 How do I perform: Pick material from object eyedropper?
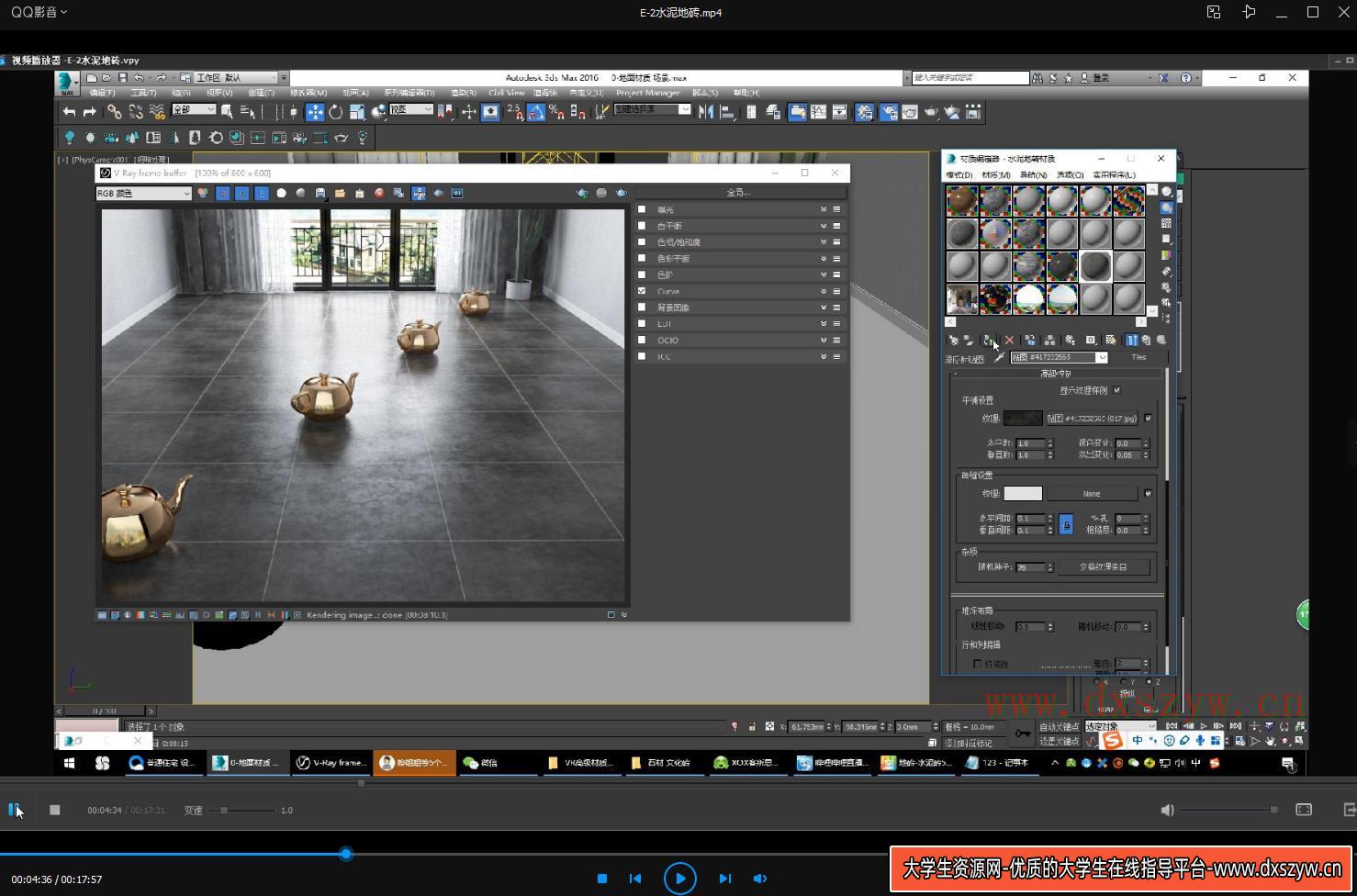pos(999,358)
